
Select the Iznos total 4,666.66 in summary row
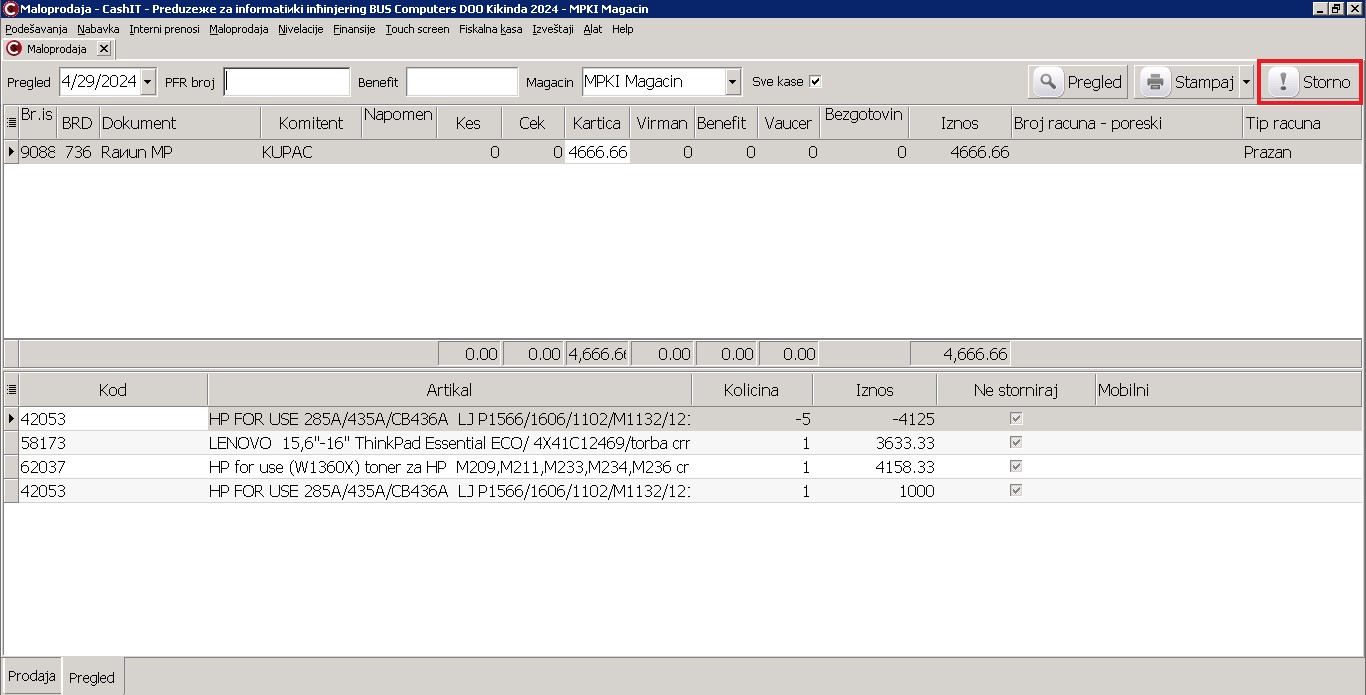[960, 353]
